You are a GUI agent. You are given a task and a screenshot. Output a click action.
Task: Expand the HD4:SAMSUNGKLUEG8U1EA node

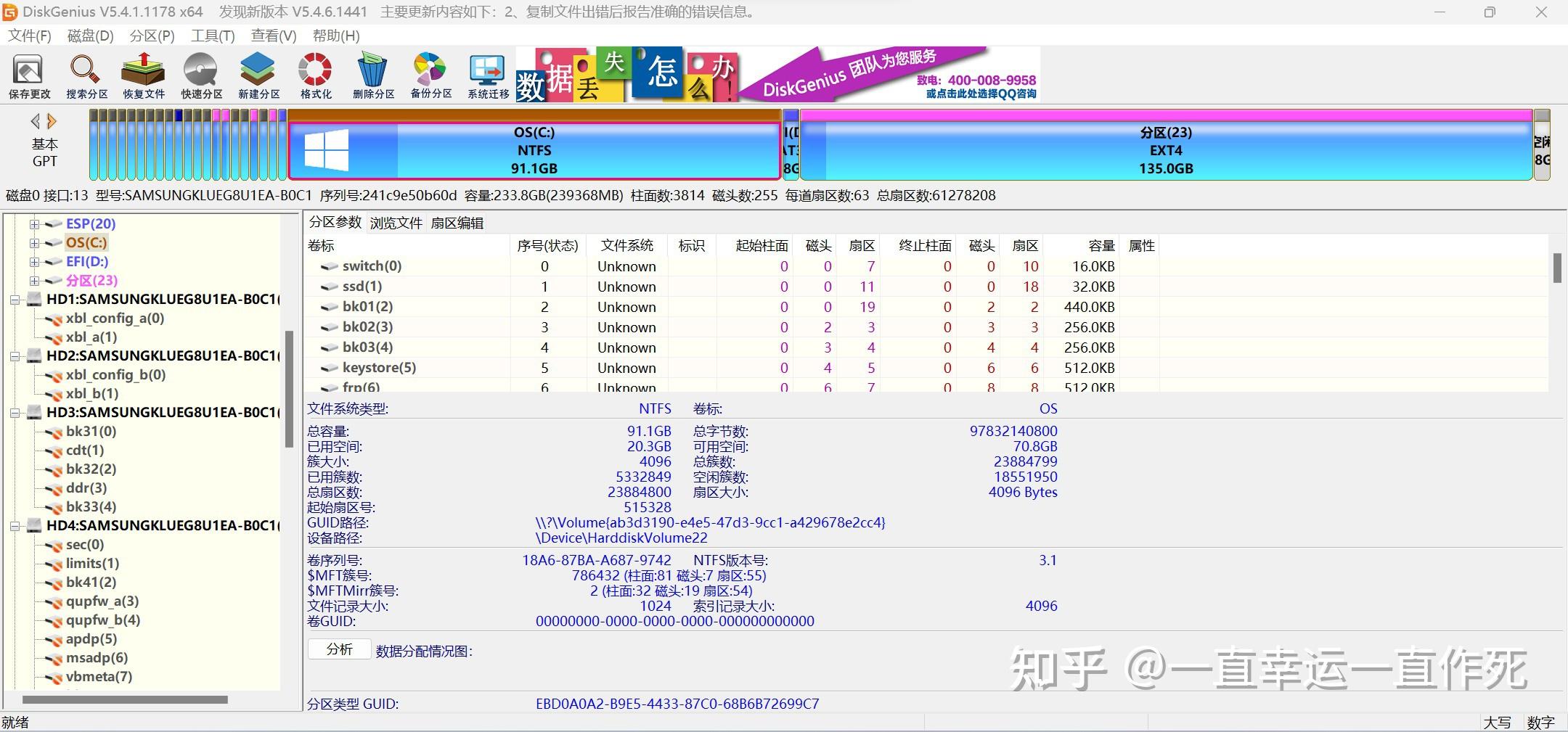point(16,525)
